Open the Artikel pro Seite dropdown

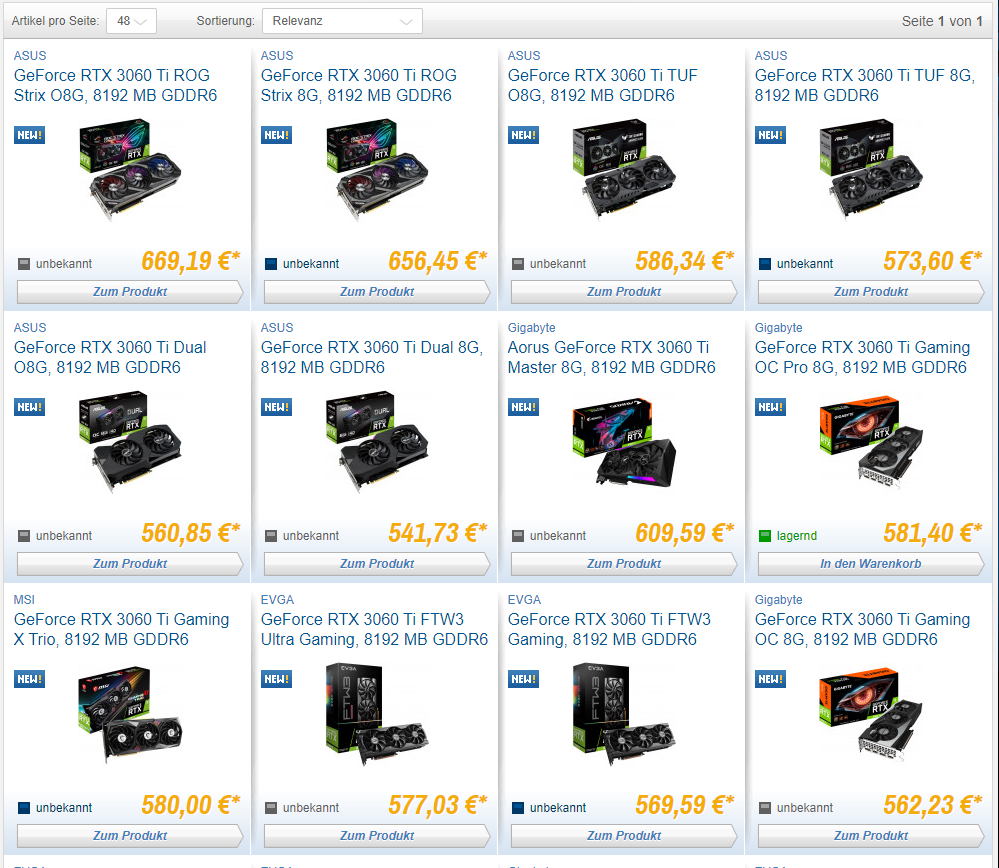131,21
